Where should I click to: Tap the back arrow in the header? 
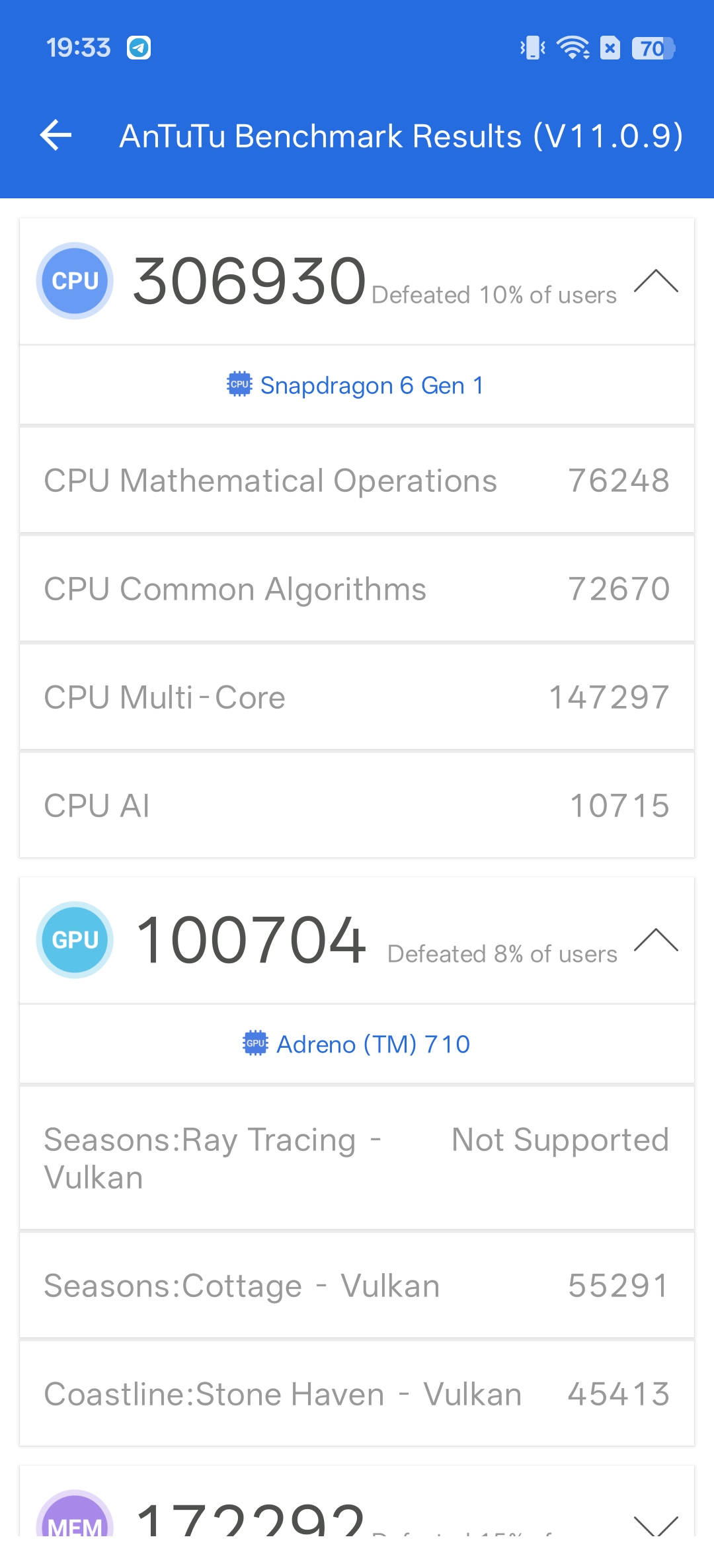(56, 136)
